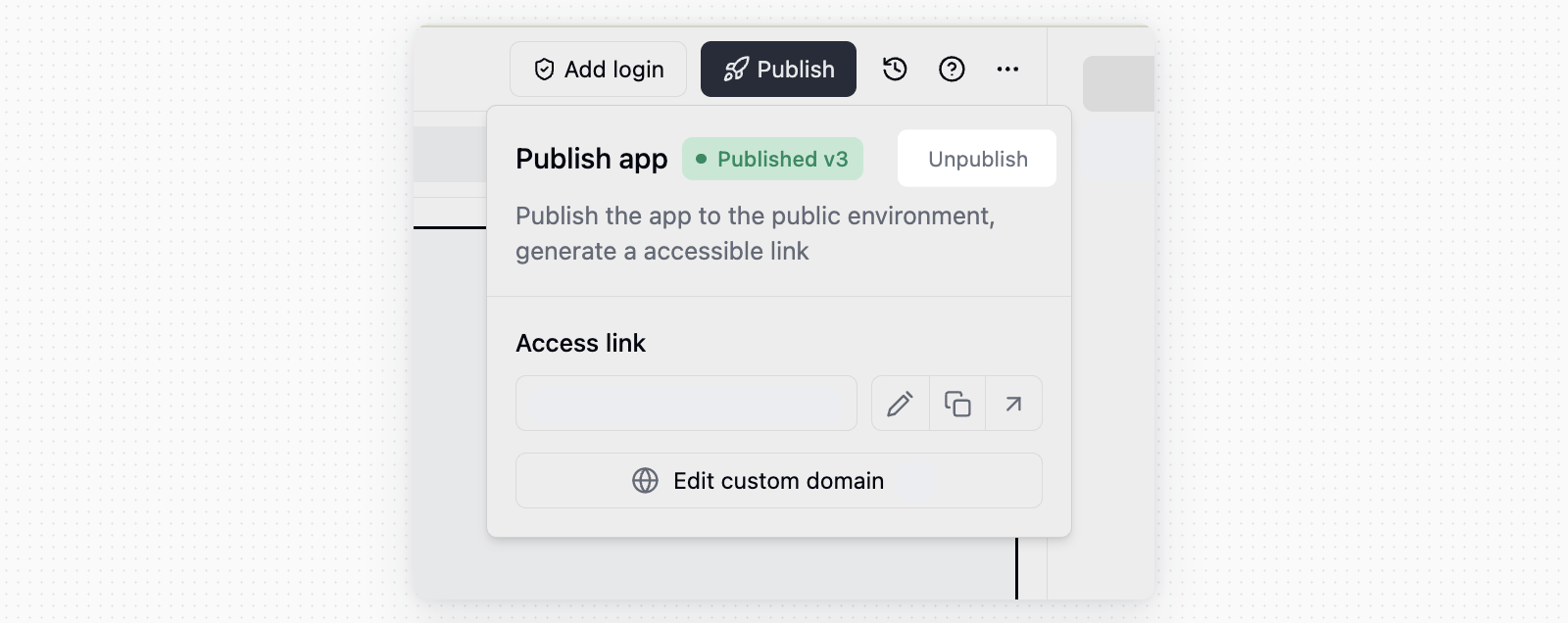1568x623 pixels.
Task: Open the help question mark icon
Action: 952,69
